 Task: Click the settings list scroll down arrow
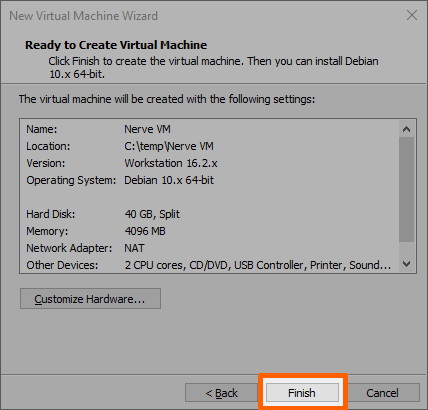pyautogui.click(x=406, y=264)
